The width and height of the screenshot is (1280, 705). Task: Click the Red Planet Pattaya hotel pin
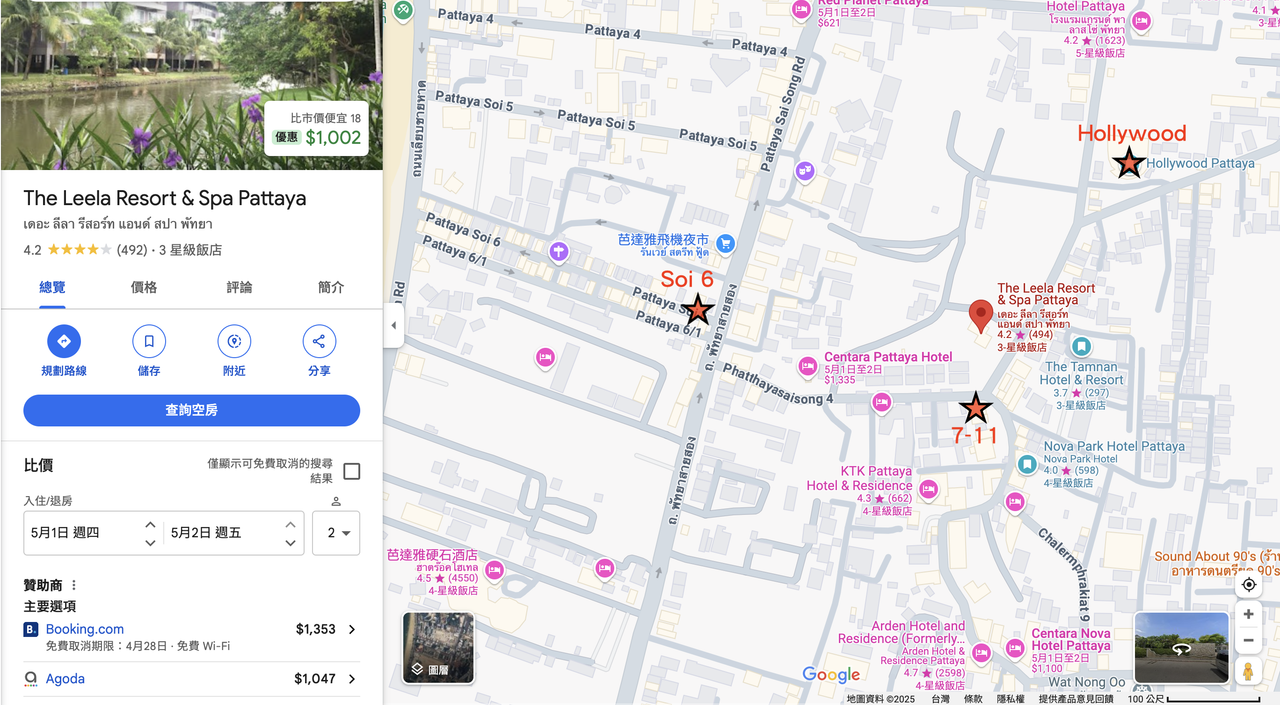click(x=800, y=10)
